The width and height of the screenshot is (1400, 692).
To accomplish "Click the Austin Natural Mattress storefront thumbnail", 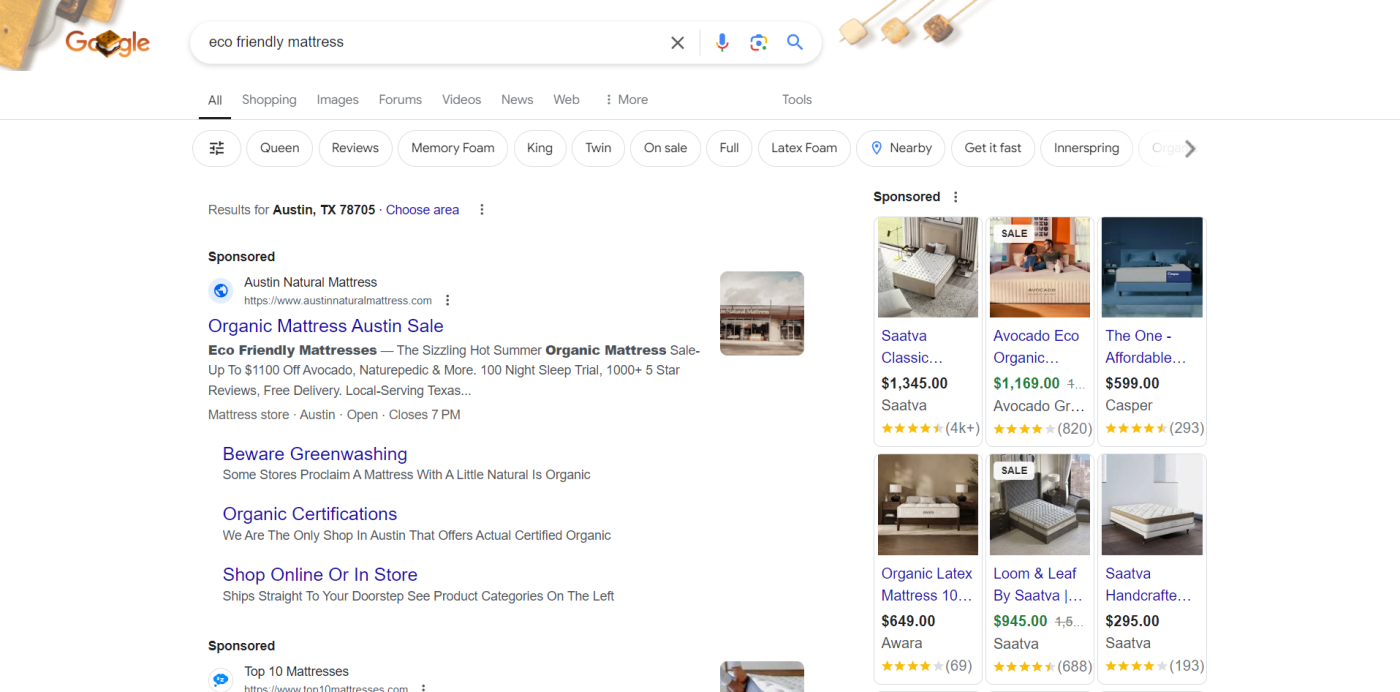I will [762, 313].
